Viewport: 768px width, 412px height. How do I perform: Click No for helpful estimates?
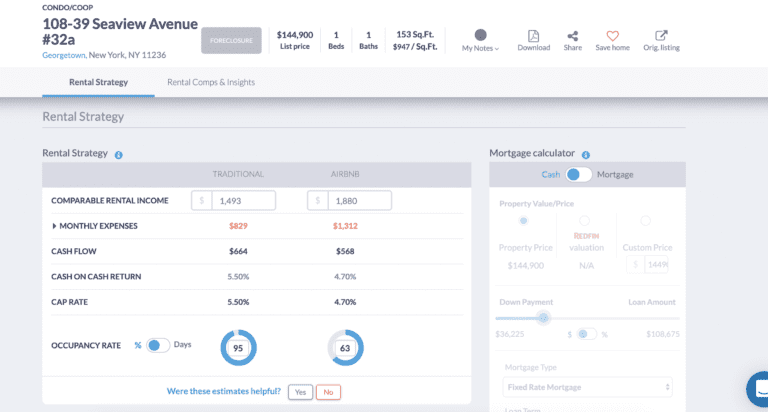click(x=327, y=392)
